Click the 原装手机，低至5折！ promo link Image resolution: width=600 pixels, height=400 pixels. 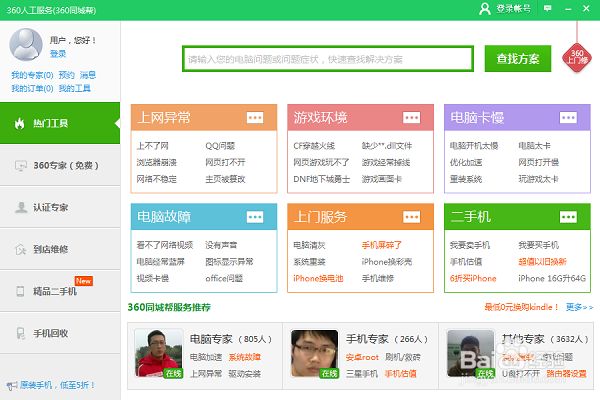[x=57, y=385]
